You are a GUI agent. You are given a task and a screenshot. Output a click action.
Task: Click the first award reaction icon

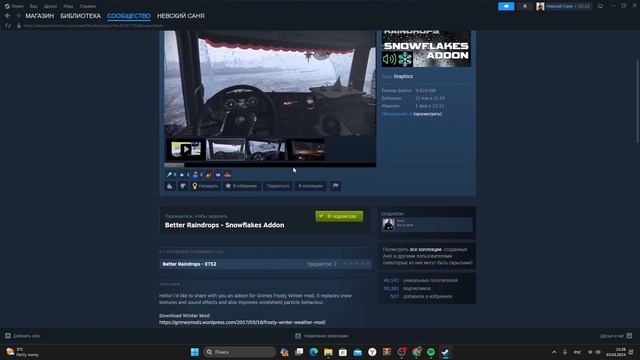169,175
